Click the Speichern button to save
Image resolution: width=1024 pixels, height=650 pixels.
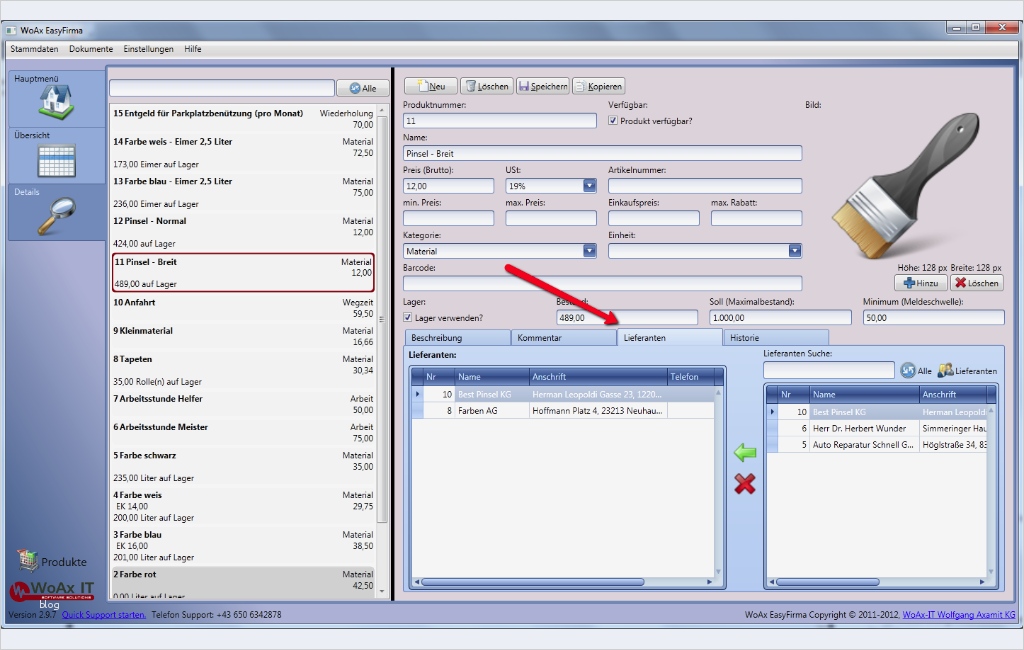pyautogui.click(x=542, y=85)
